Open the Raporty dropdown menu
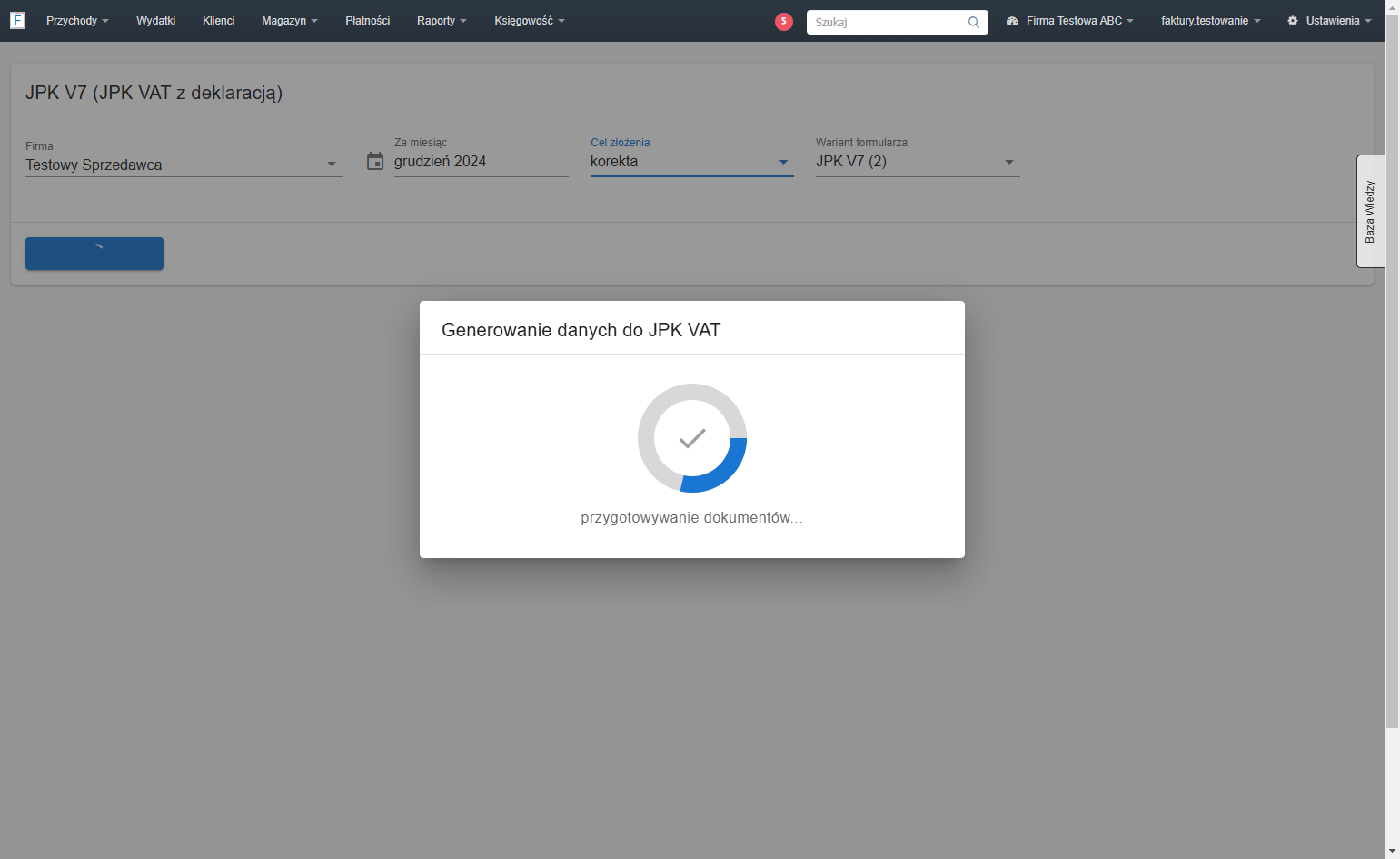Screen dimensions: 1400x859 442,21
